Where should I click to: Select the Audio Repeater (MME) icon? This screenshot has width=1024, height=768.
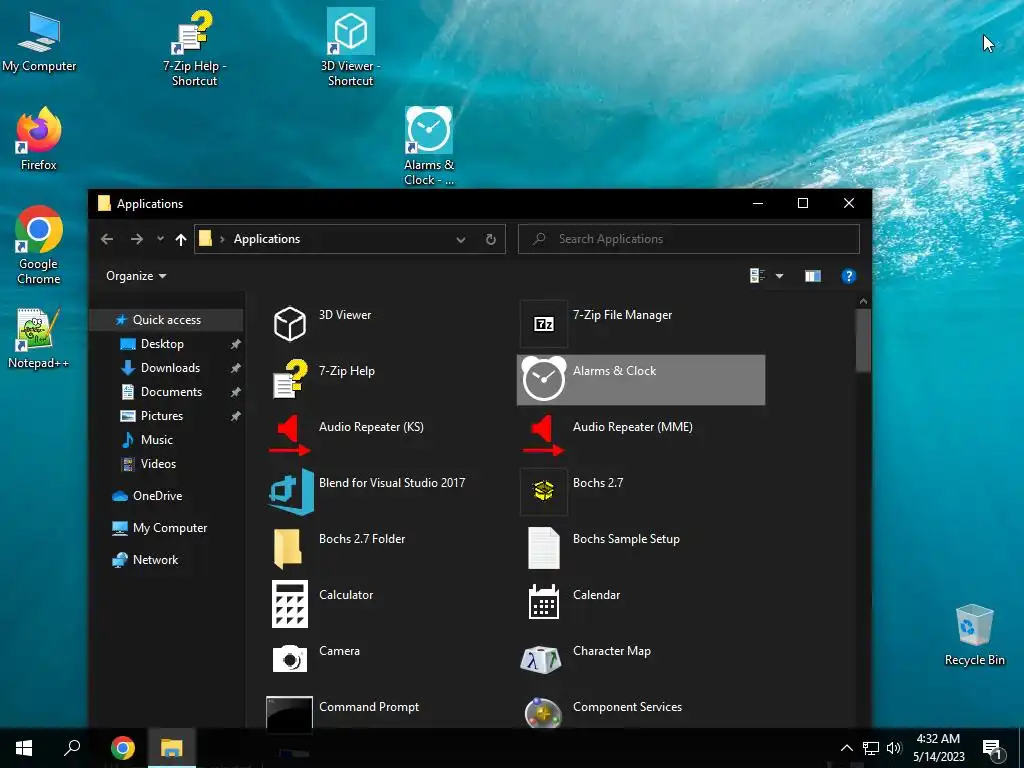pyautogui.click(x=543, y=435)
